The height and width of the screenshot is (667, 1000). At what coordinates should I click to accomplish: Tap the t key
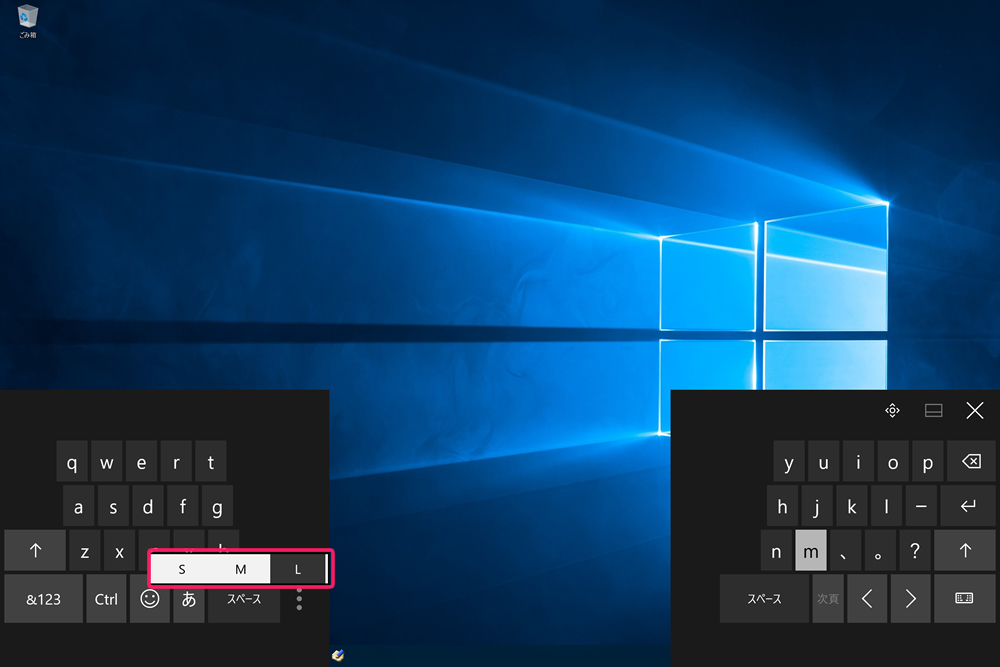[210, 462]
